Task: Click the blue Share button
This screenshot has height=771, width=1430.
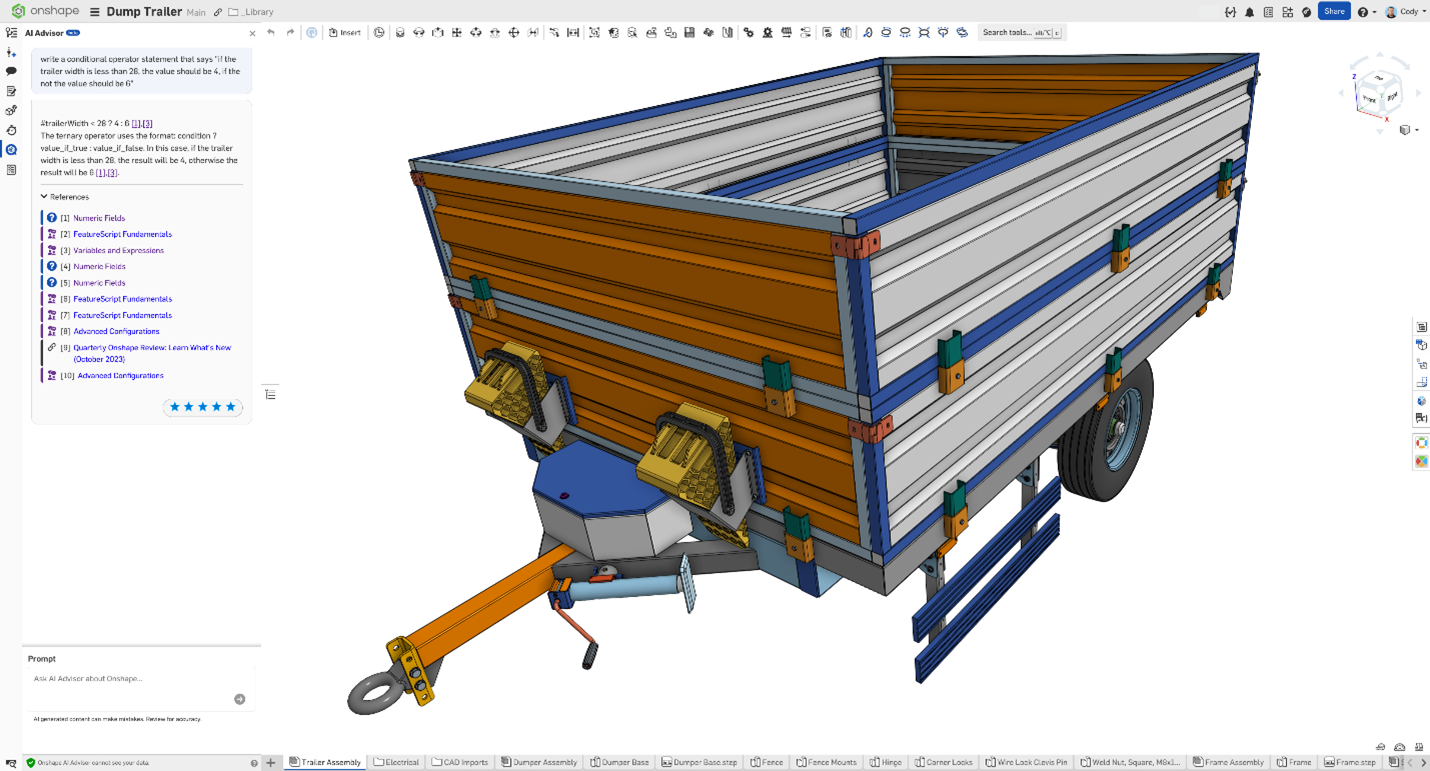Action: click(1334, 11)
